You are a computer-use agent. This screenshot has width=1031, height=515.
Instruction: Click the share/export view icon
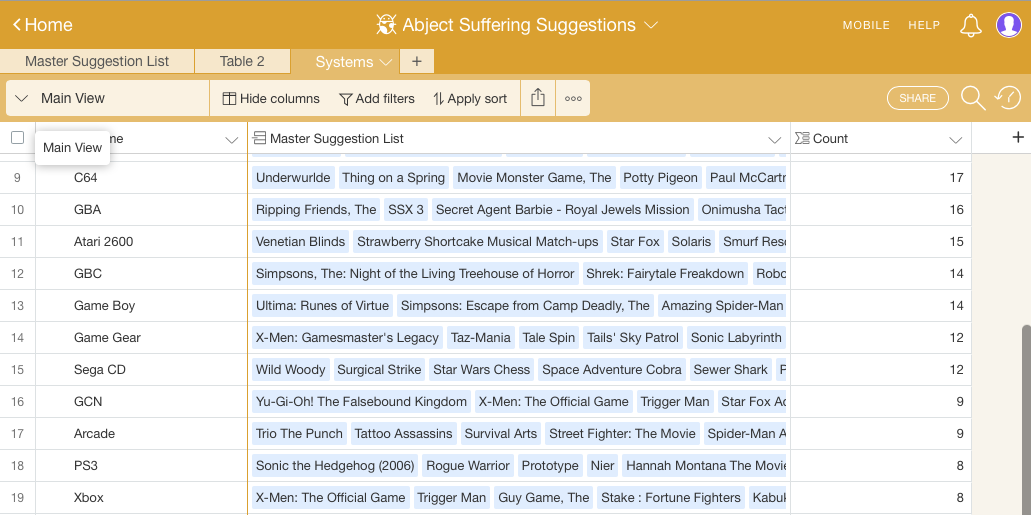click(538, 98)
